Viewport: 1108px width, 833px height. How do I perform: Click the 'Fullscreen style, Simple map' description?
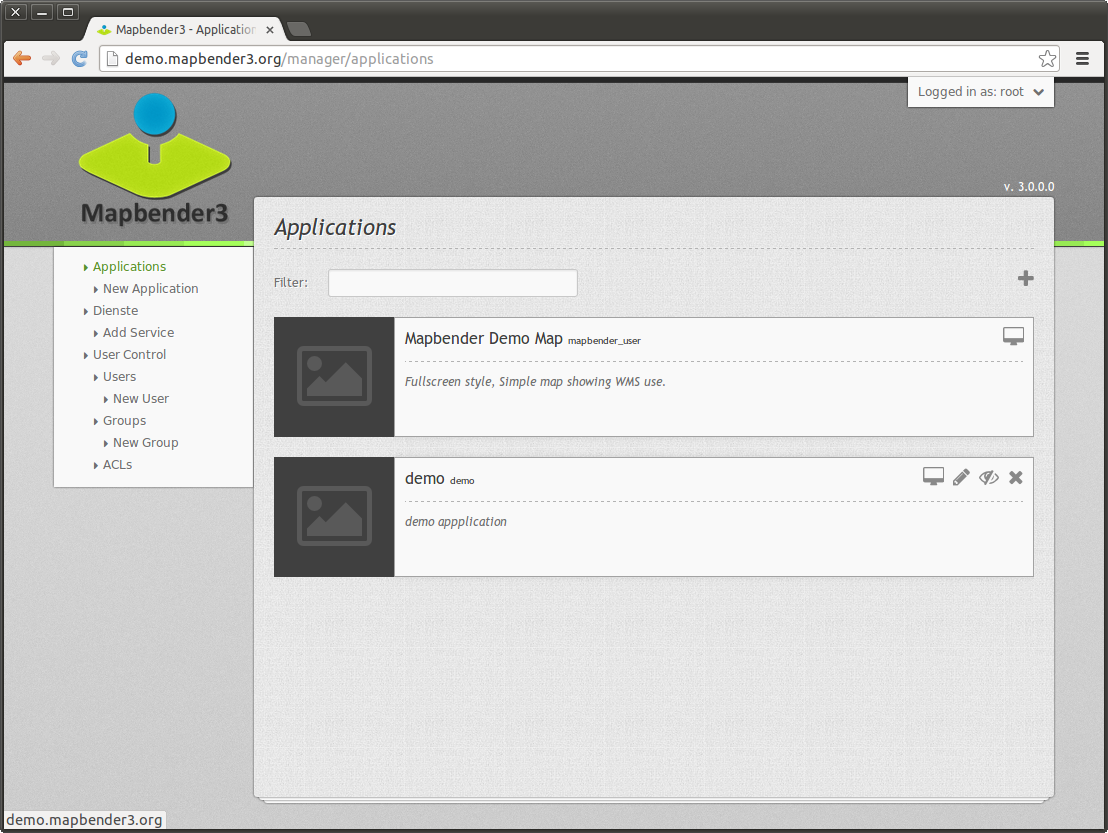(535, 382)
